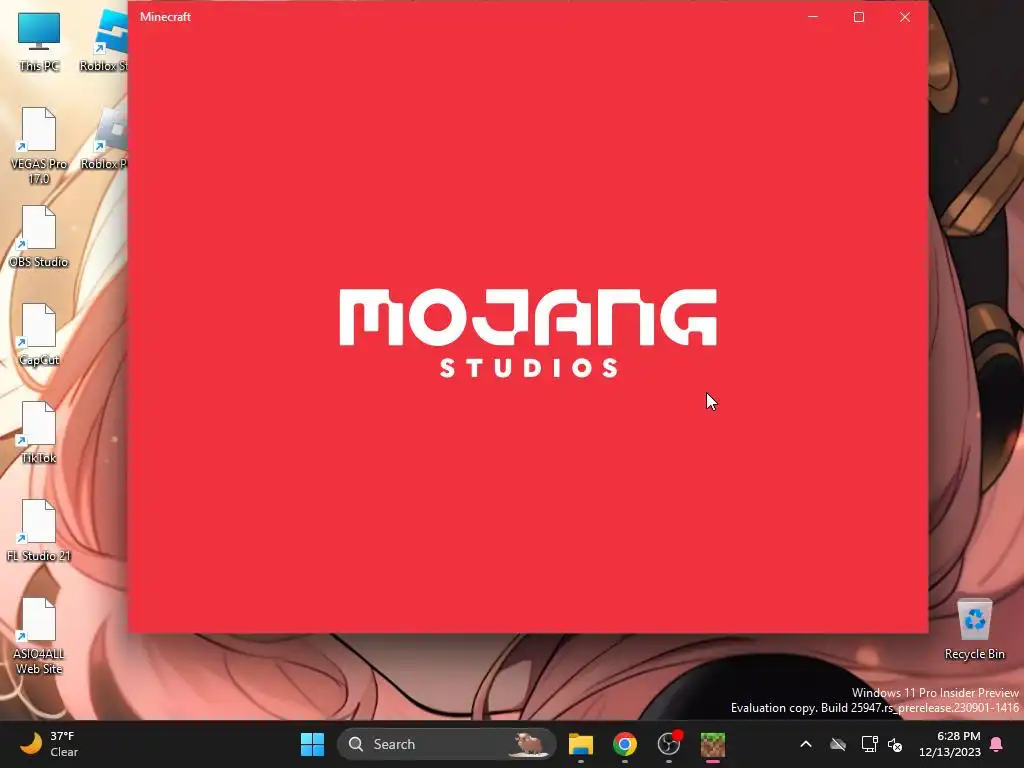
Task: Click the taskbar Search box
Action: pos(447,744)
